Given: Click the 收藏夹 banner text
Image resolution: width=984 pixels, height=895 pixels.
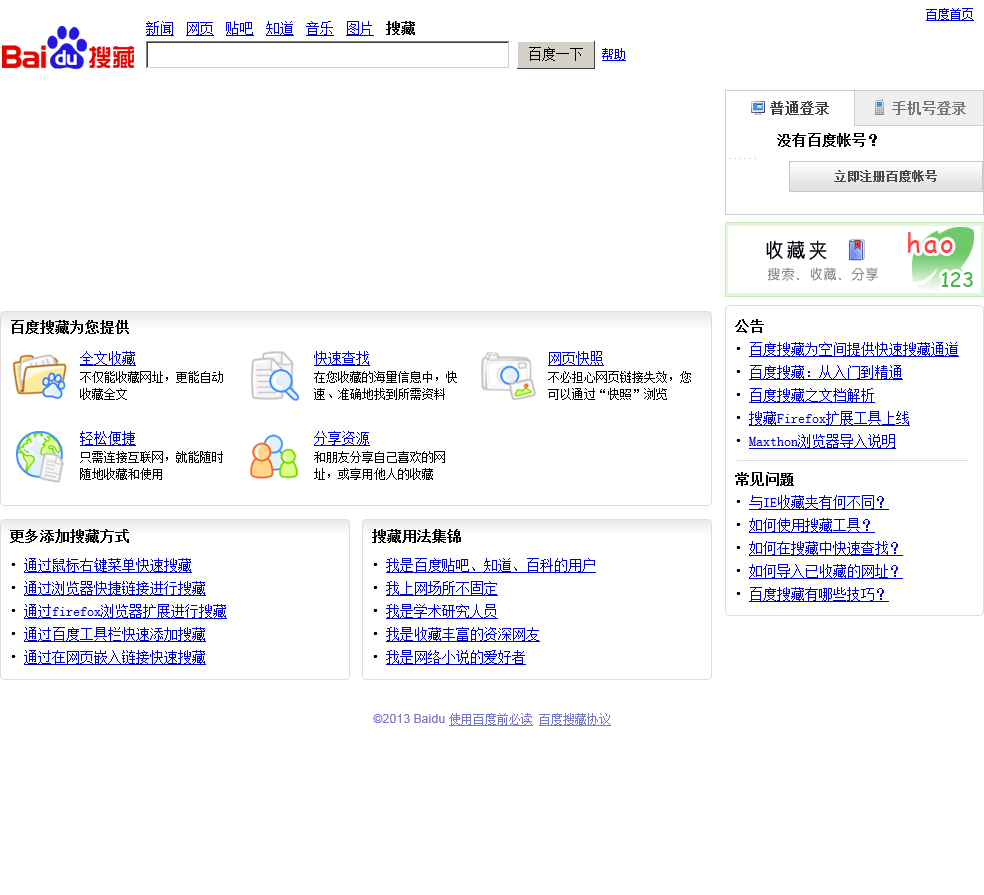Looking at the screenshot, I should (796, 250).
